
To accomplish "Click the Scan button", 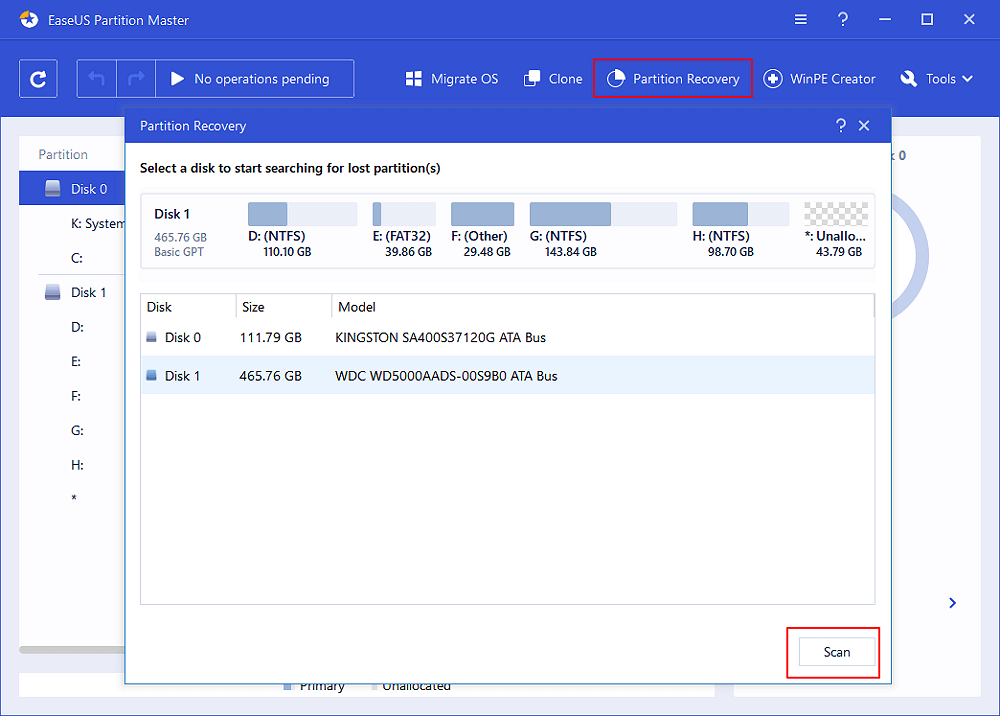I will click(x=837, y=652).
